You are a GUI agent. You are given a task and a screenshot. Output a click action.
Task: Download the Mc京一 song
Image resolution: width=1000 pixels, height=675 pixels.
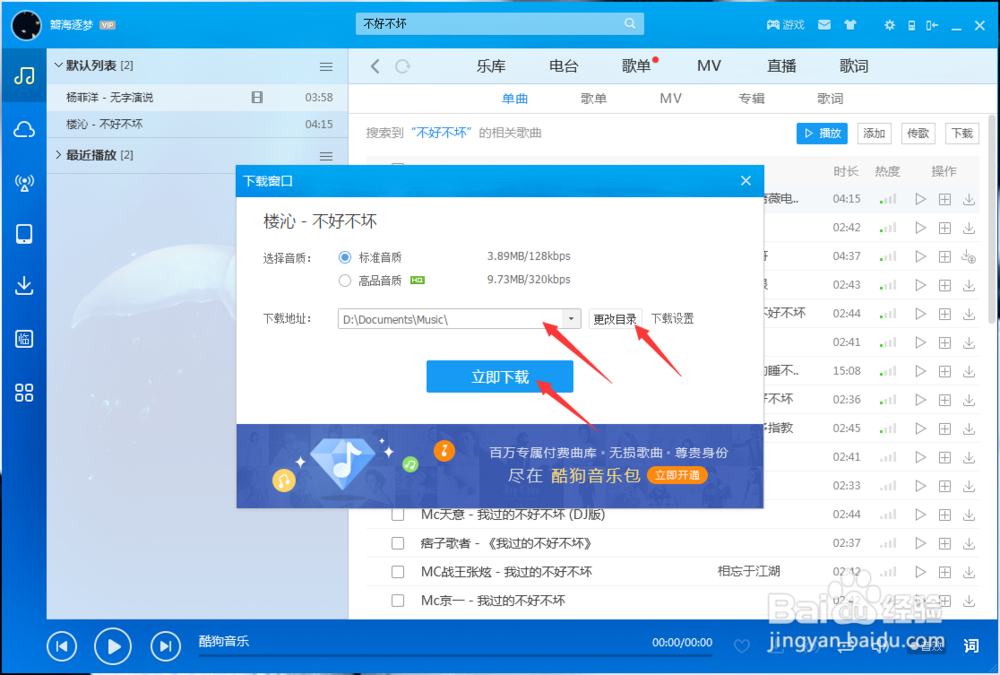969,600
